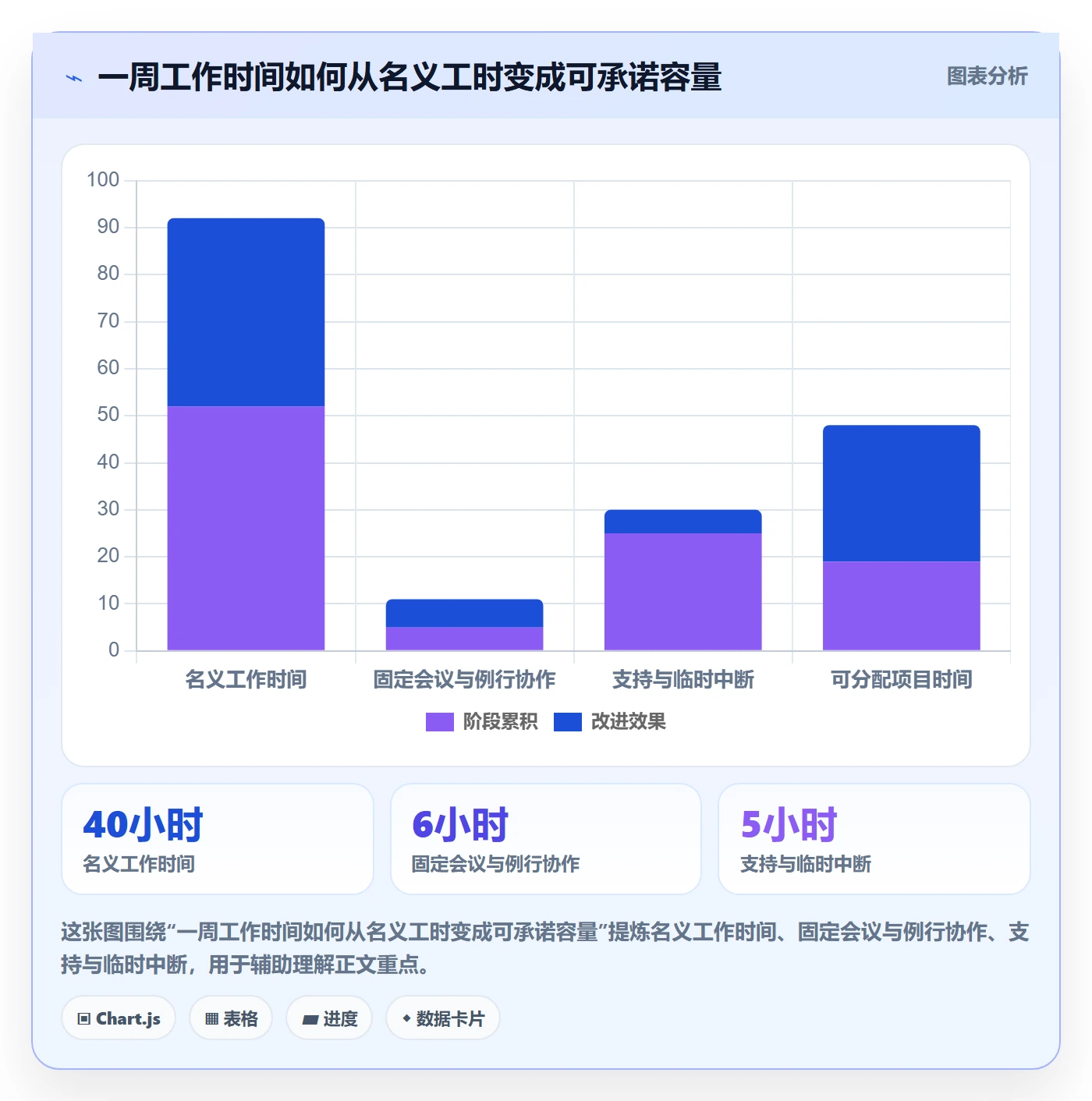Click the blue segment of 固定会议与例行协作 bar
The width and height of the screenshot is (1092, 1101).
point(465,613)
